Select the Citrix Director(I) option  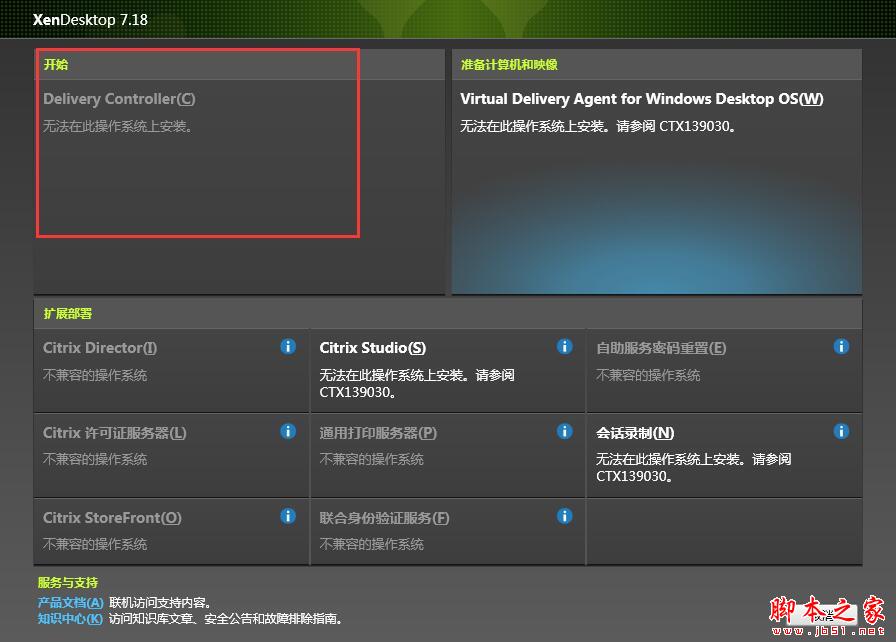100,348
